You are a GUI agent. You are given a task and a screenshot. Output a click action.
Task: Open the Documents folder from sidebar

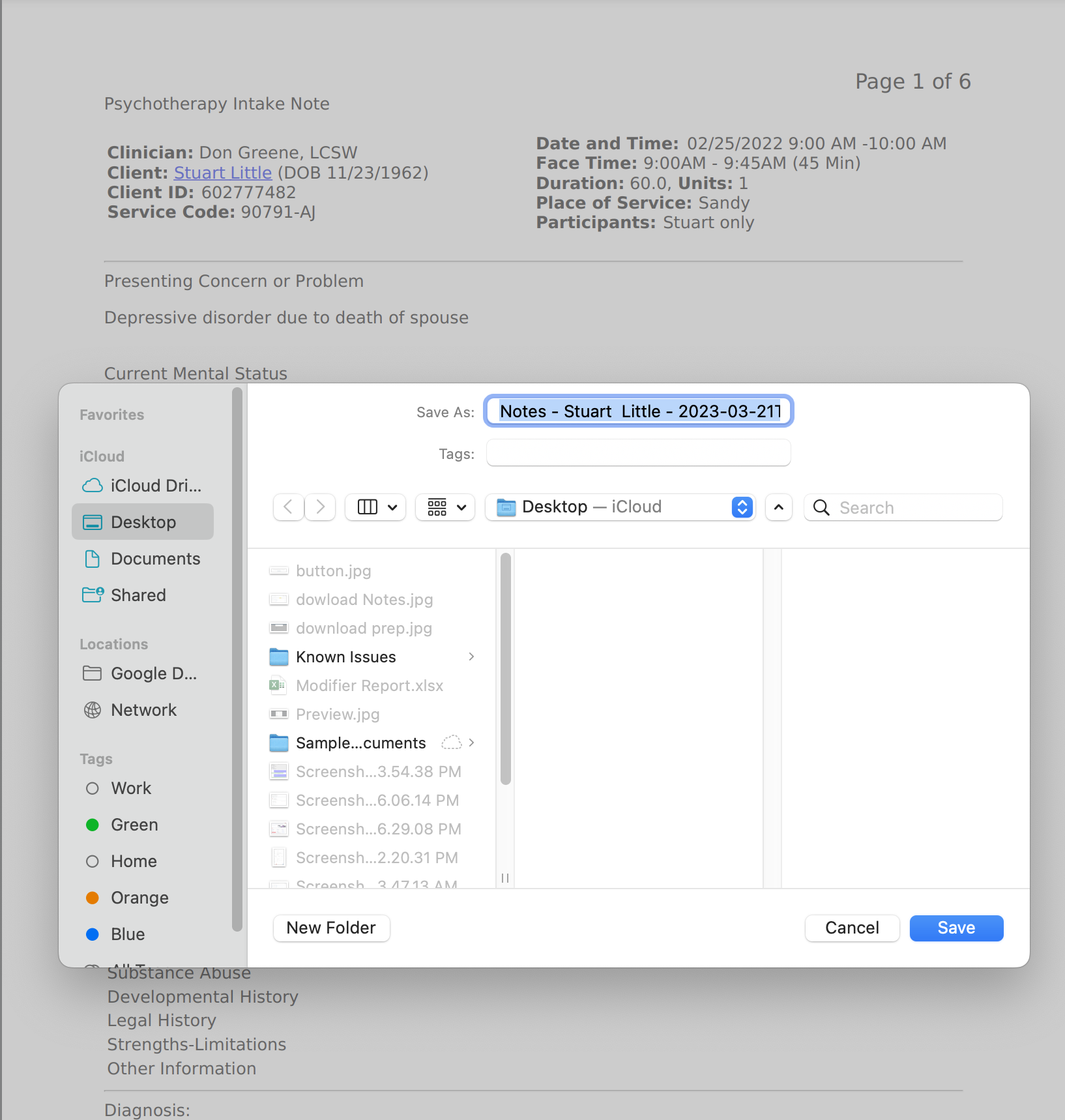pos(155,559)
